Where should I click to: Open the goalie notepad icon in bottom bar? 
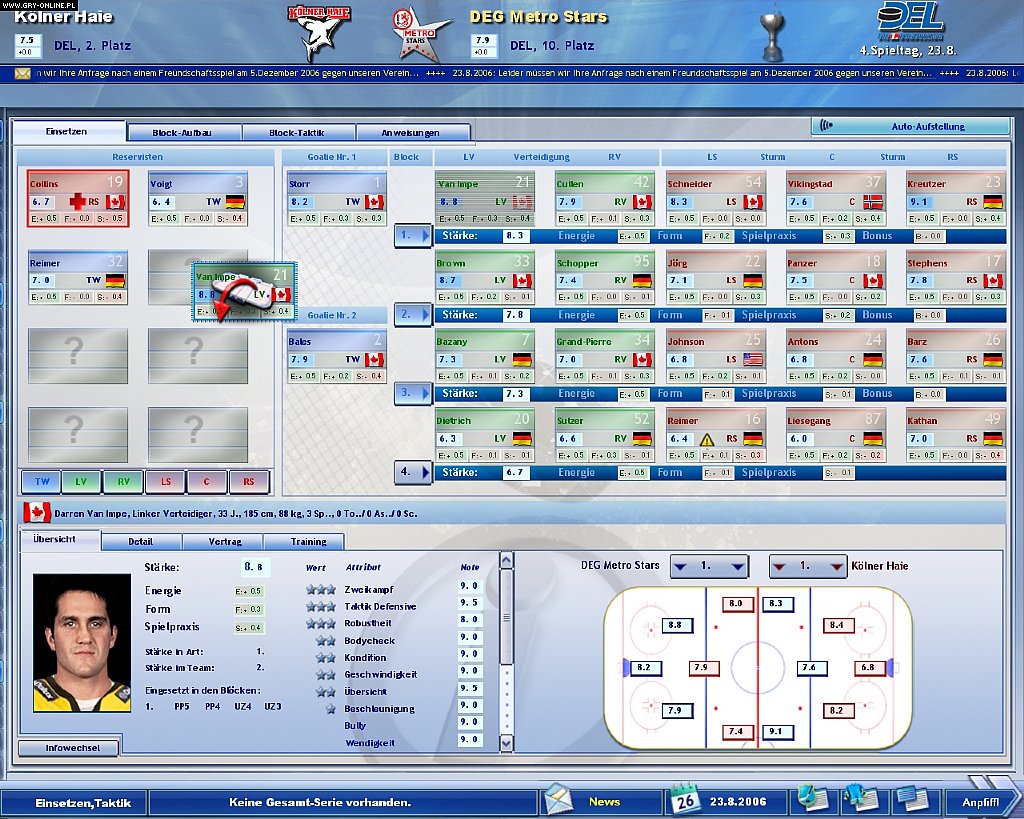coord(812,798)
